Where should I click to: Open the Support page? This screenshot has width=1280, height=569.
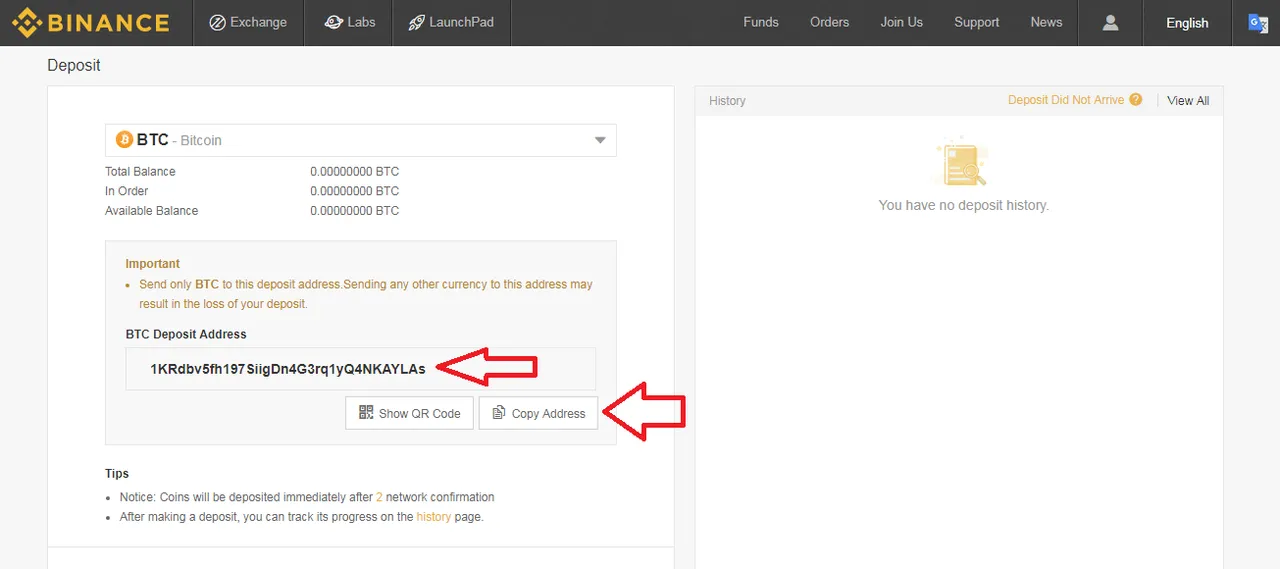[x=977, y=22]
